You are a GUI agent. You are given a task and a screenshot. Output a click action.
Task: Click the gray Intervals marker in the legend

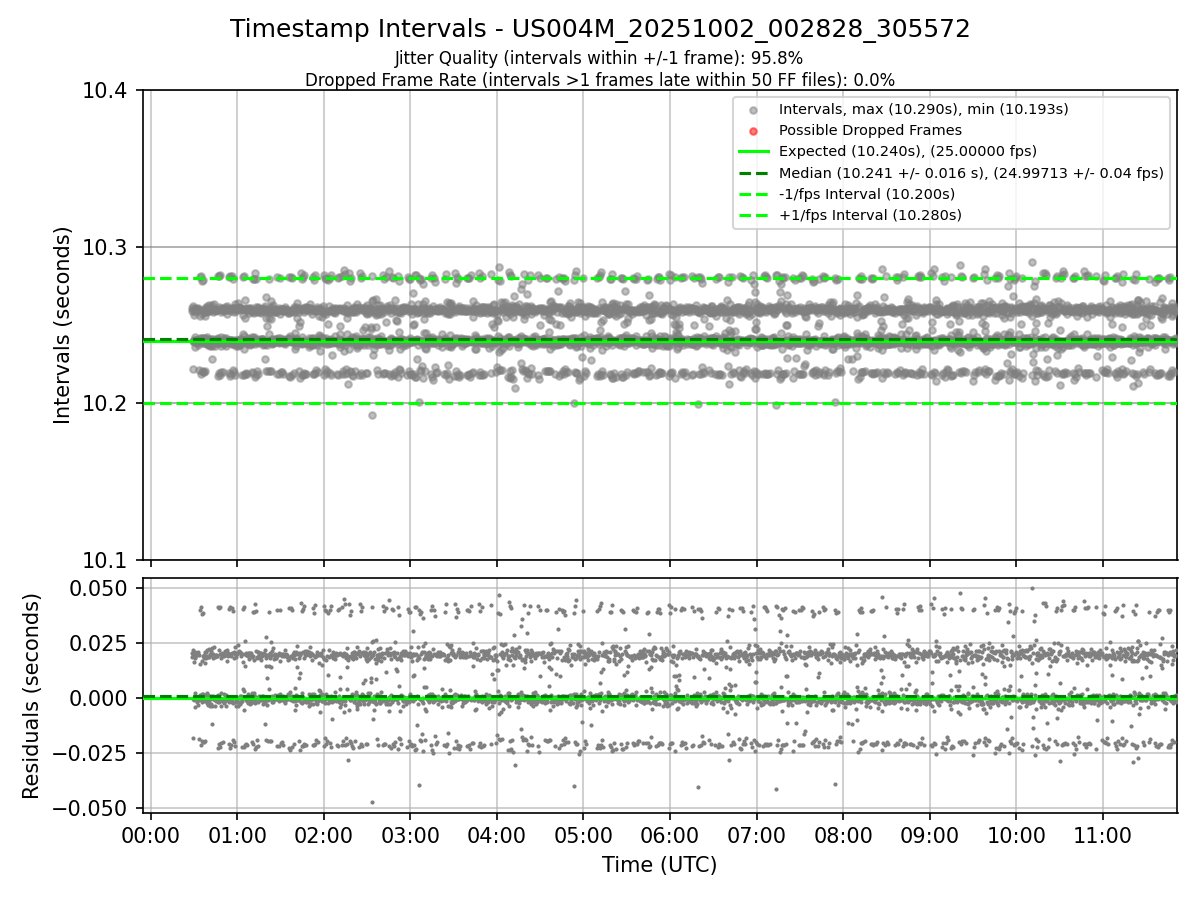[x=754, y=110]
